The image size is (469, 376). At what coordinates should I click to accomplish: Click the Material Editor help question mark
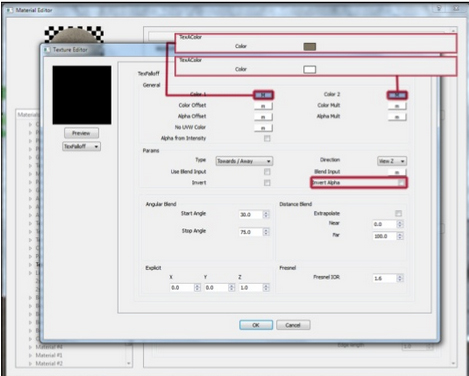point(439,8)
